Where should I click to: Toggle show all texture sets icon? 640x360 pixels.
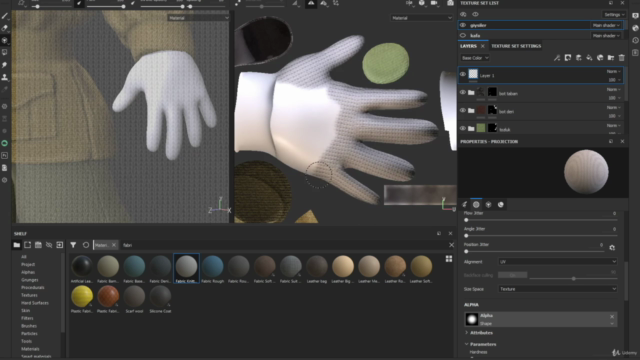pos(475,14)
